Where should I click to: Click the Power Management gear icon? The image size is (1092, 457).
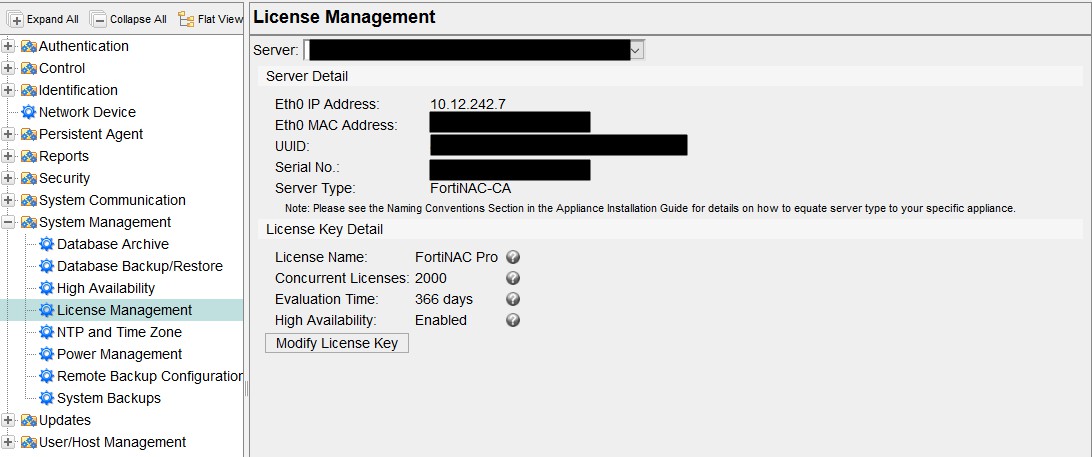47,354
